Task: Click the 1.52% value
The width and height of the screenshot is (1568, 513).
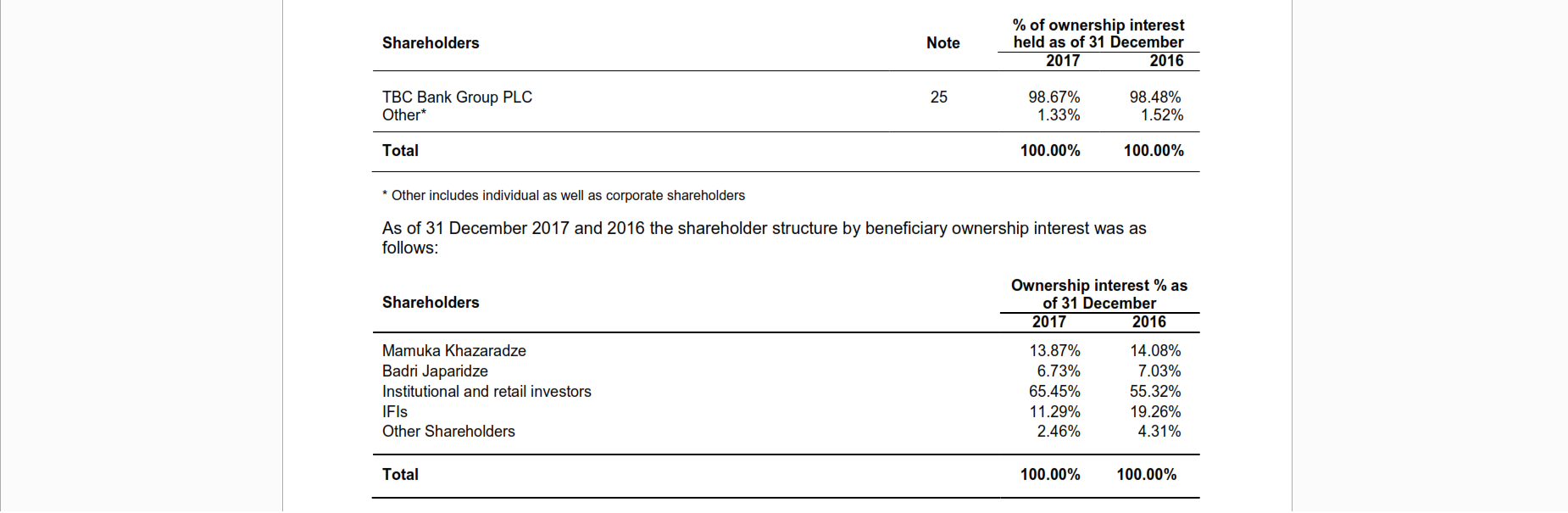Action: tap(1161, 115)
